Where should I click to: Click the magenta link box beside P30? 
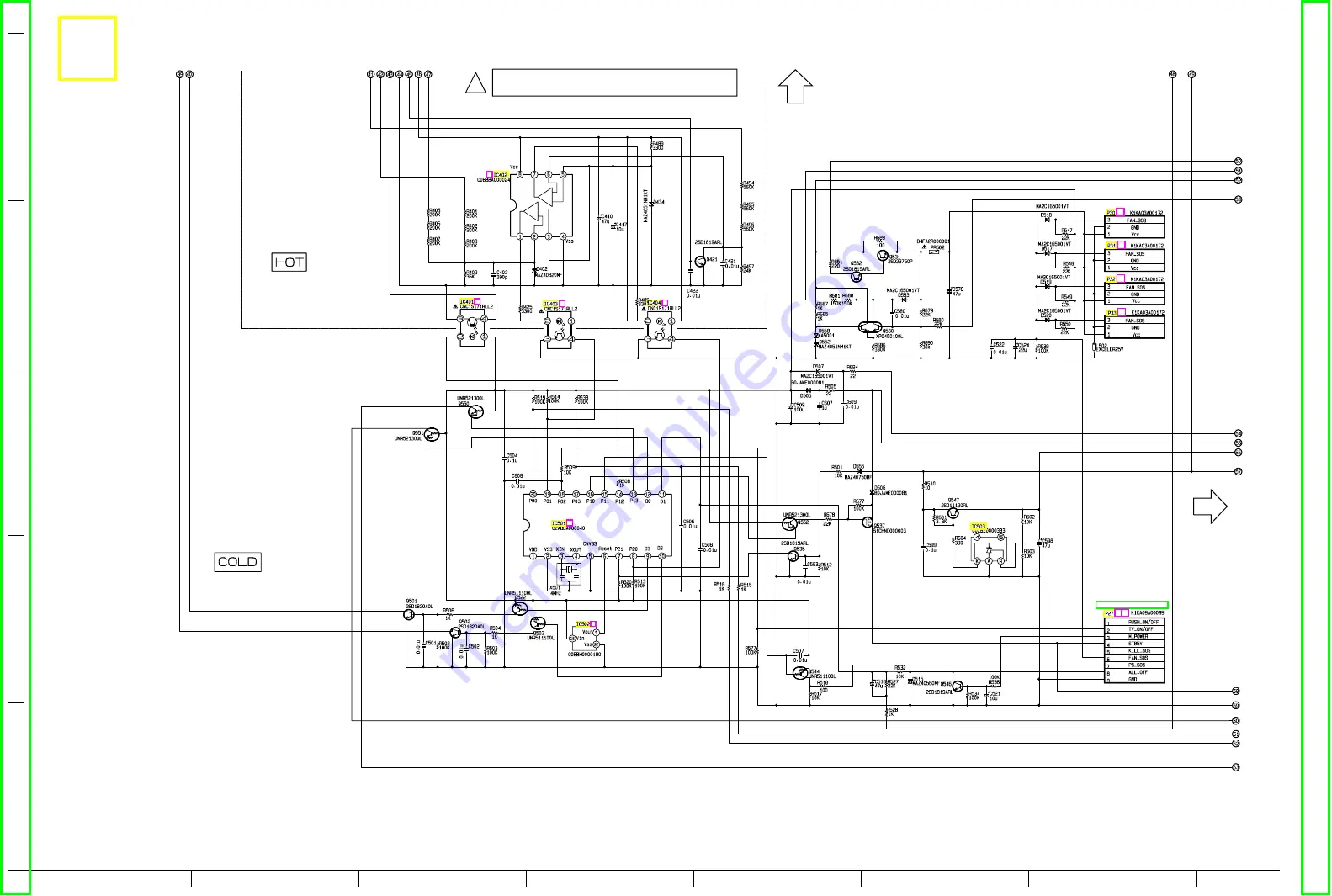click(x=1121, y=212)
